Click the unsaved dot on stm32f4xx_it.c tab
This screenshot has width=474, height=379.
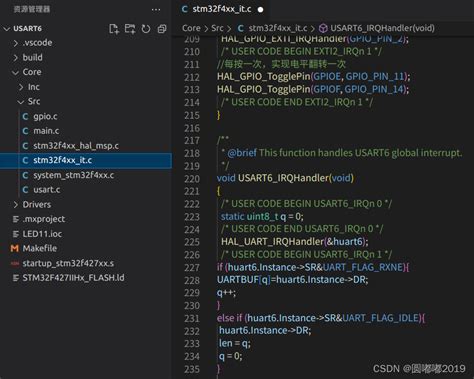261,10
